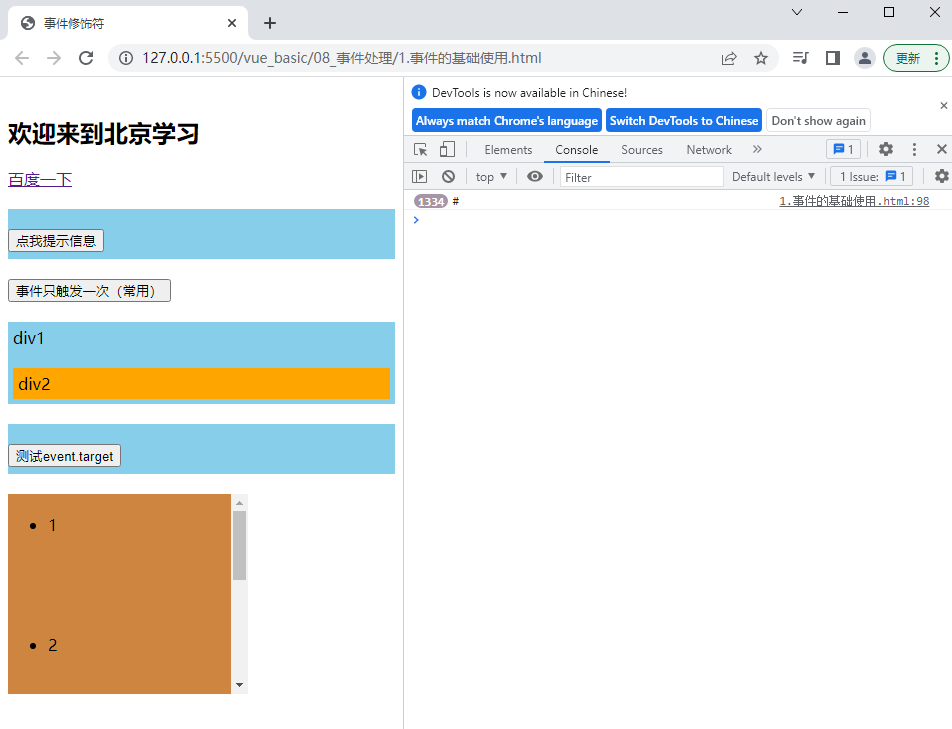This screenshot has width=952, height=729.
Task: Open the top frame context dropdown
Action: [490, 176]
